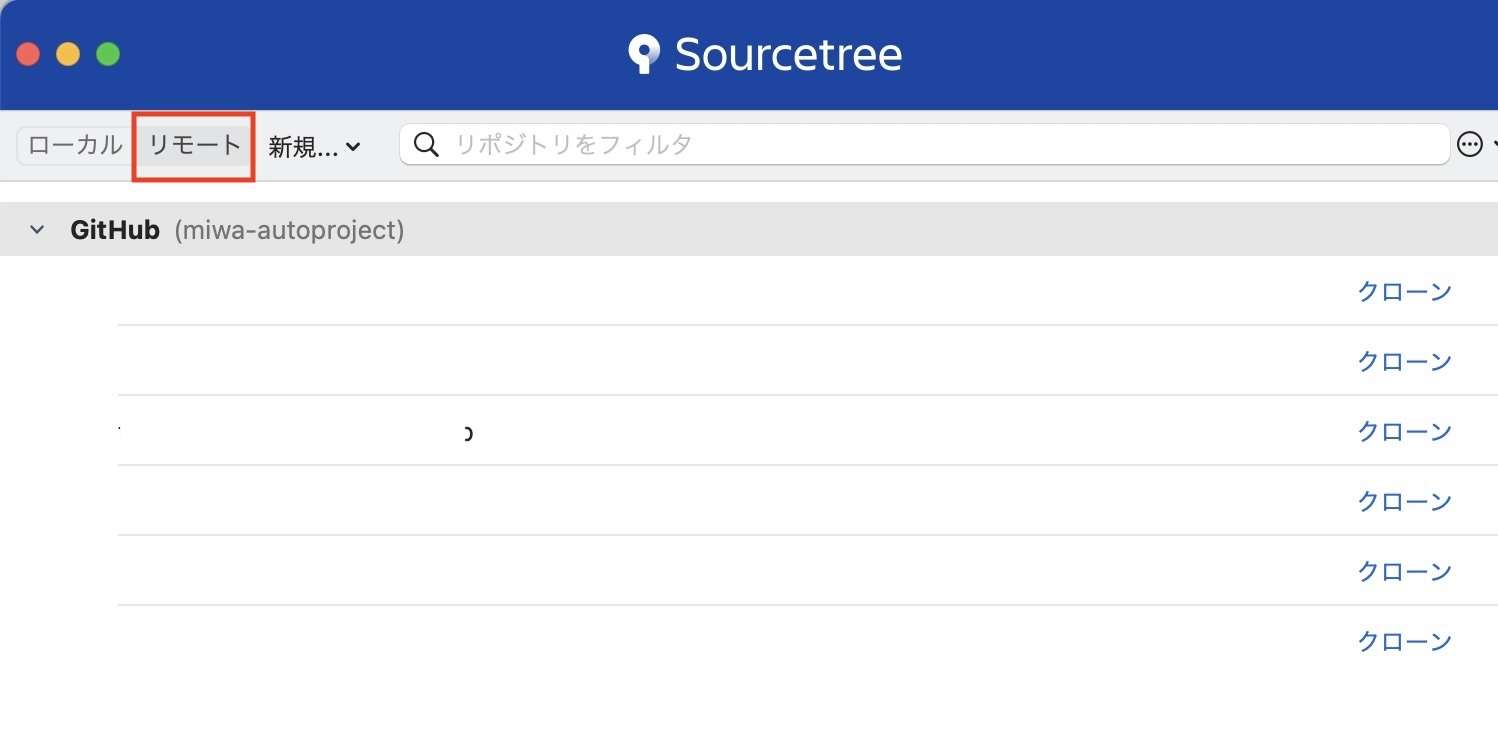Screen dimensions: 1498x731
Task: Click the chevron beside the 新規 button
Action: tap(352, 146)
